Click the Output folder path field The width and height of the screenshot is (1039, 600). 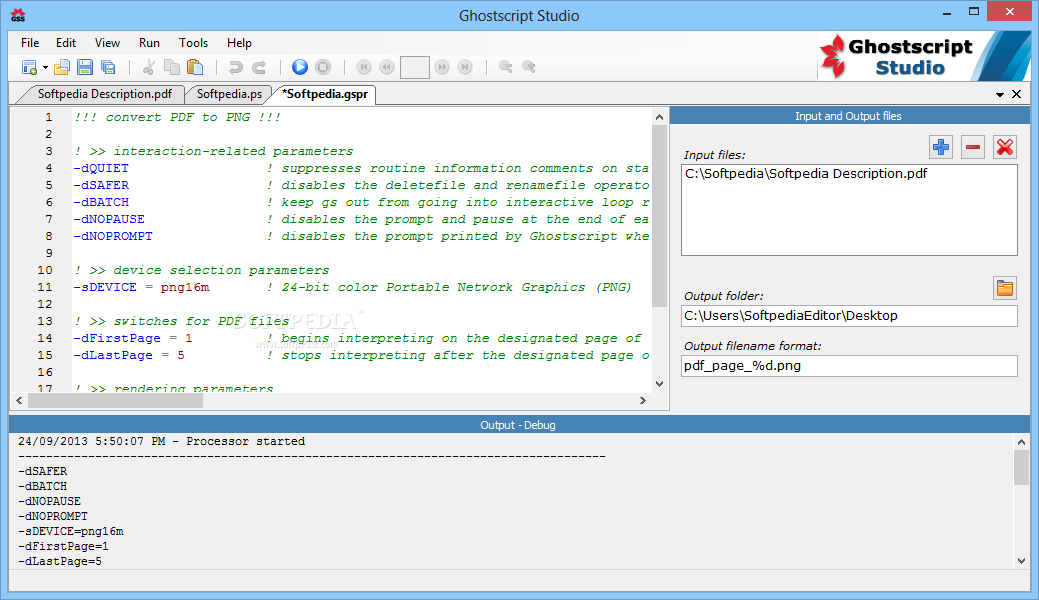point(849,316)
